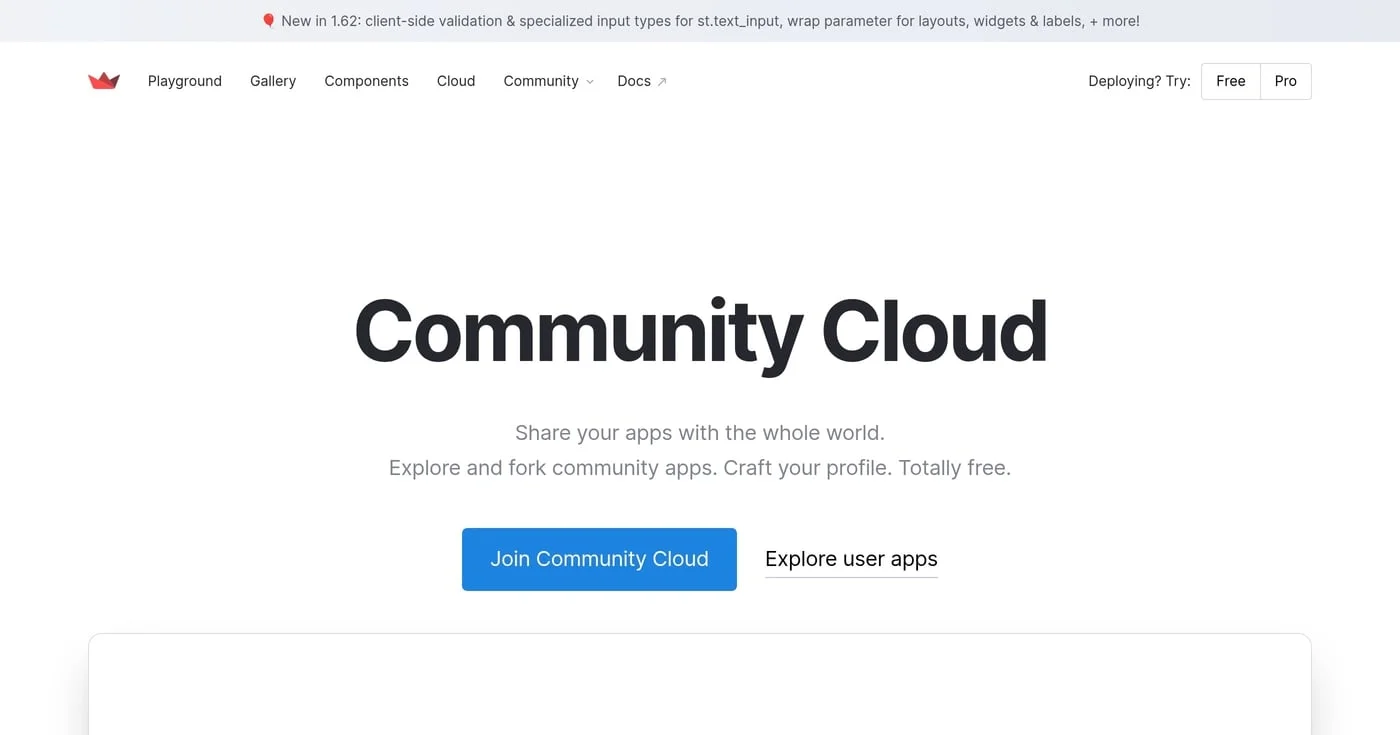
Task: Click the "Explore and fork community apps" line
Action: (700, 468)
